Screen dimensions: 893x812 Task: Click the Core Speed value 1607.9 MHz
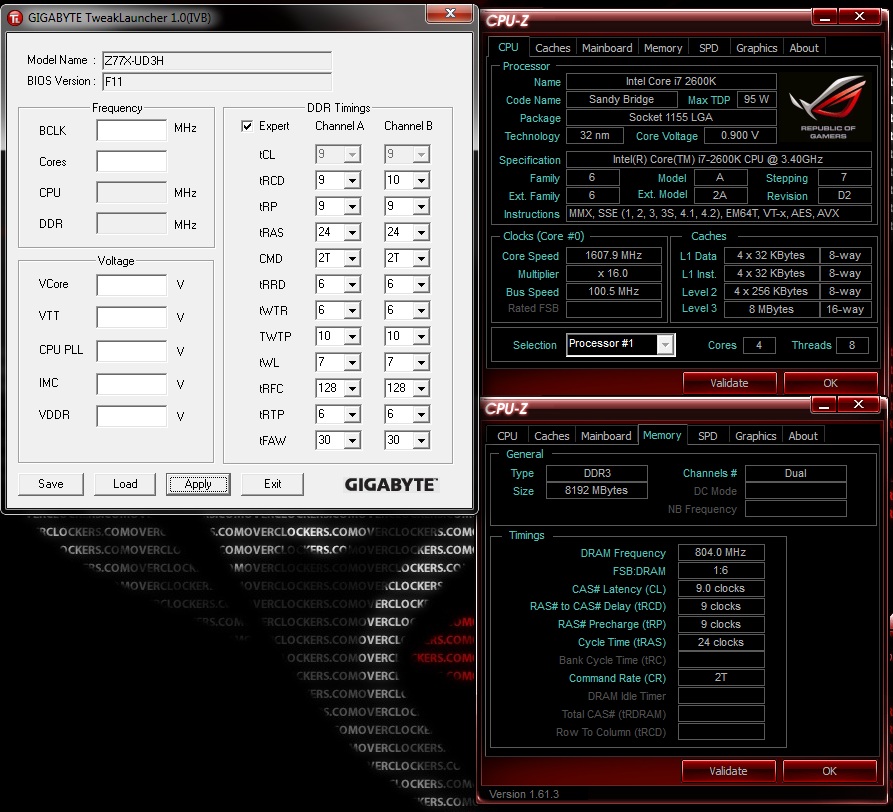tap(614, 255)
